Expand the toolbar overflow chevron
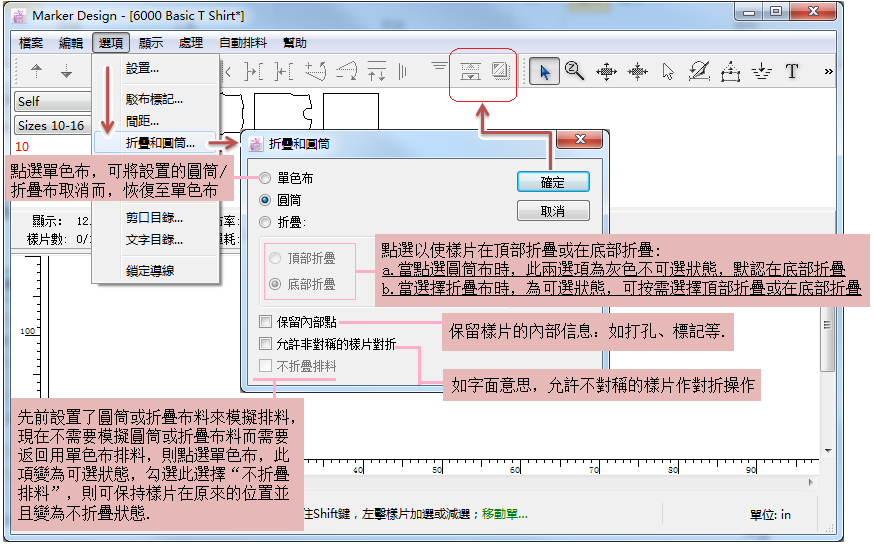Viewport: 873px width, 544px height. [828, 71]
